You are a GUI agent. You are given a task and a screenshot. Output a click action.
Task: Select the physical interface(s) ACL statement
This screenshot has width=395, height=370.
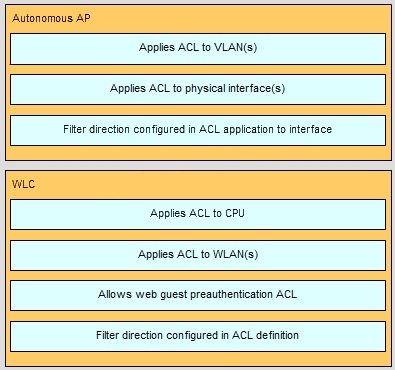pyautogui.click(x=198, y=89)
